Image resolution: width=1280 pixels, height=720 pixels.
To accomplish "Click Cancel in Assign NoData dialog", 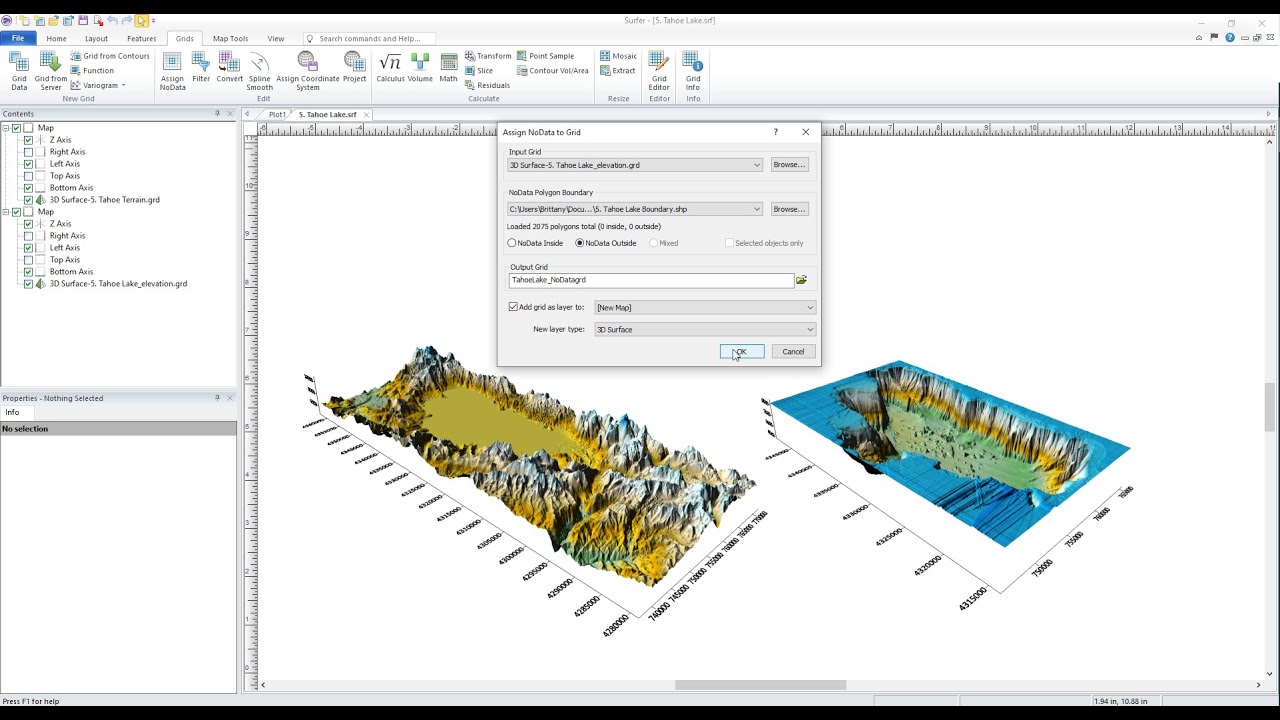I will coord(793,351).
